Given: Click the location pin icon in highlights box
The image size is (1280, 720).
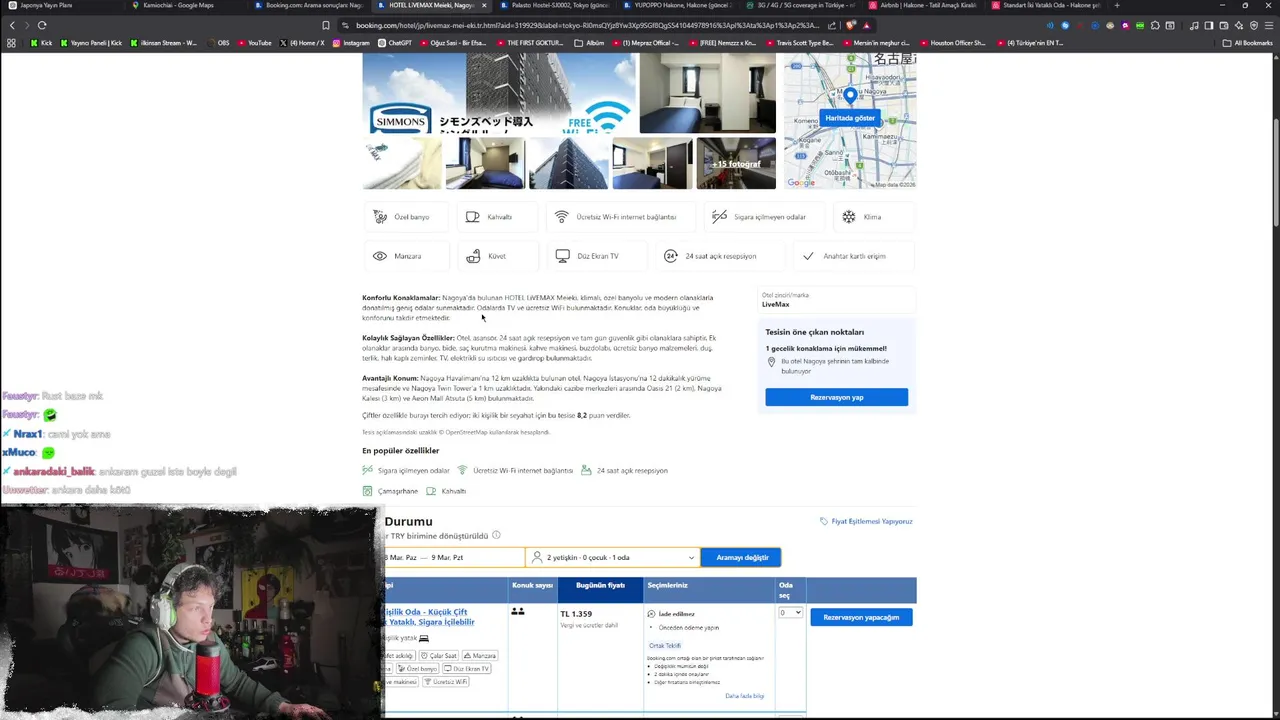Looking at the screenshot, I should [771, 362].
